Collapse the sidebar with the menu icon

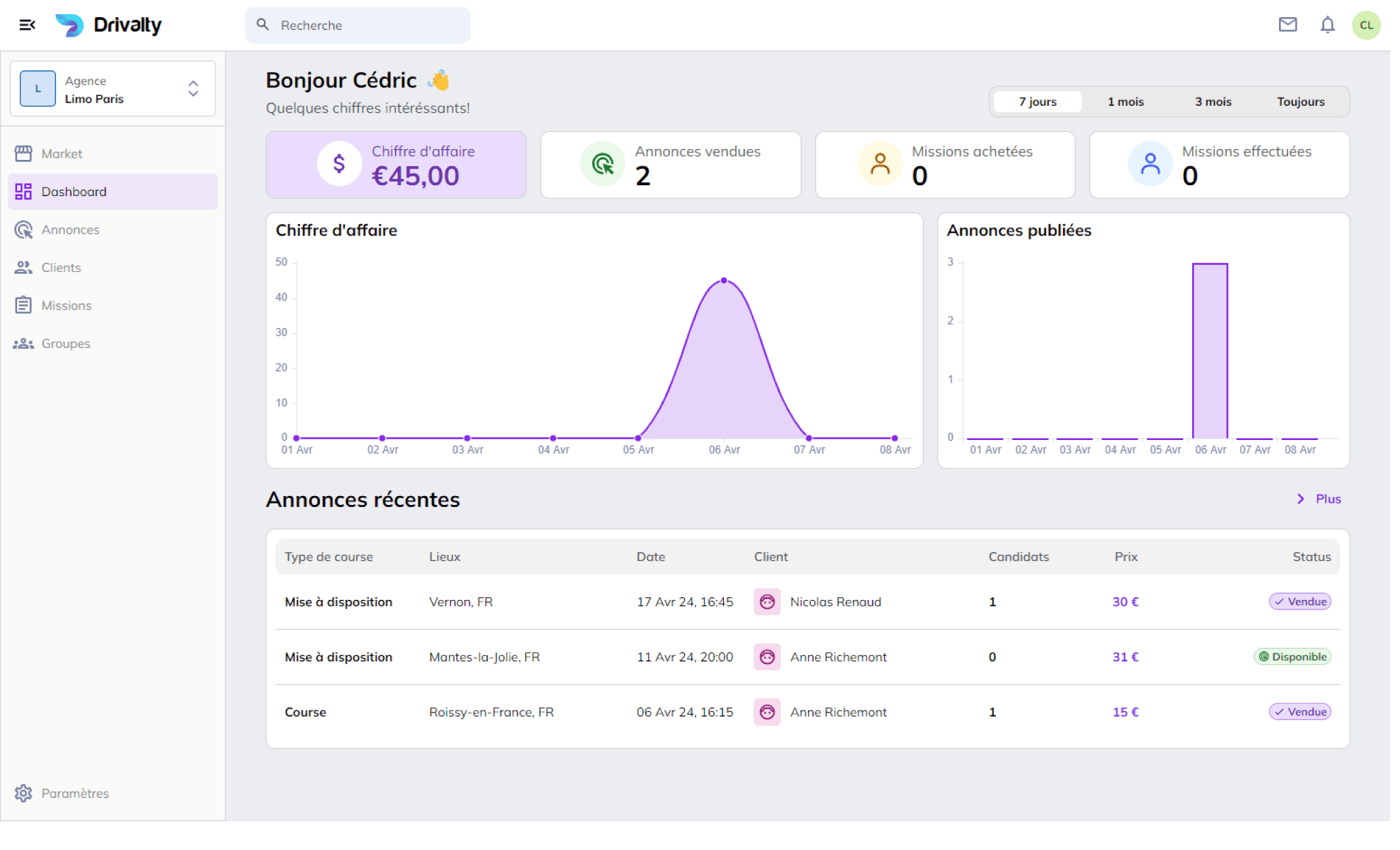point(27,25)
